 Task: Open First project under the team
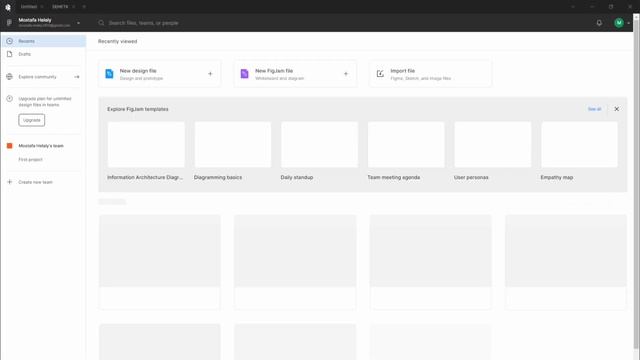[31, 160]
